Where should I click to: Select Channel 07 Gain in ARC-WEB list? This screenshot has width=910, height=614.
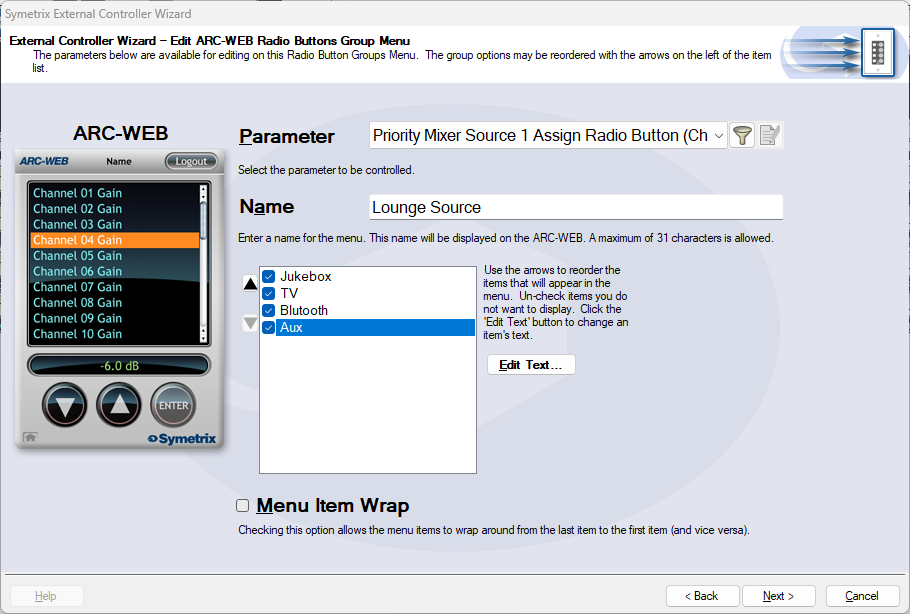[x=78, y=287]
